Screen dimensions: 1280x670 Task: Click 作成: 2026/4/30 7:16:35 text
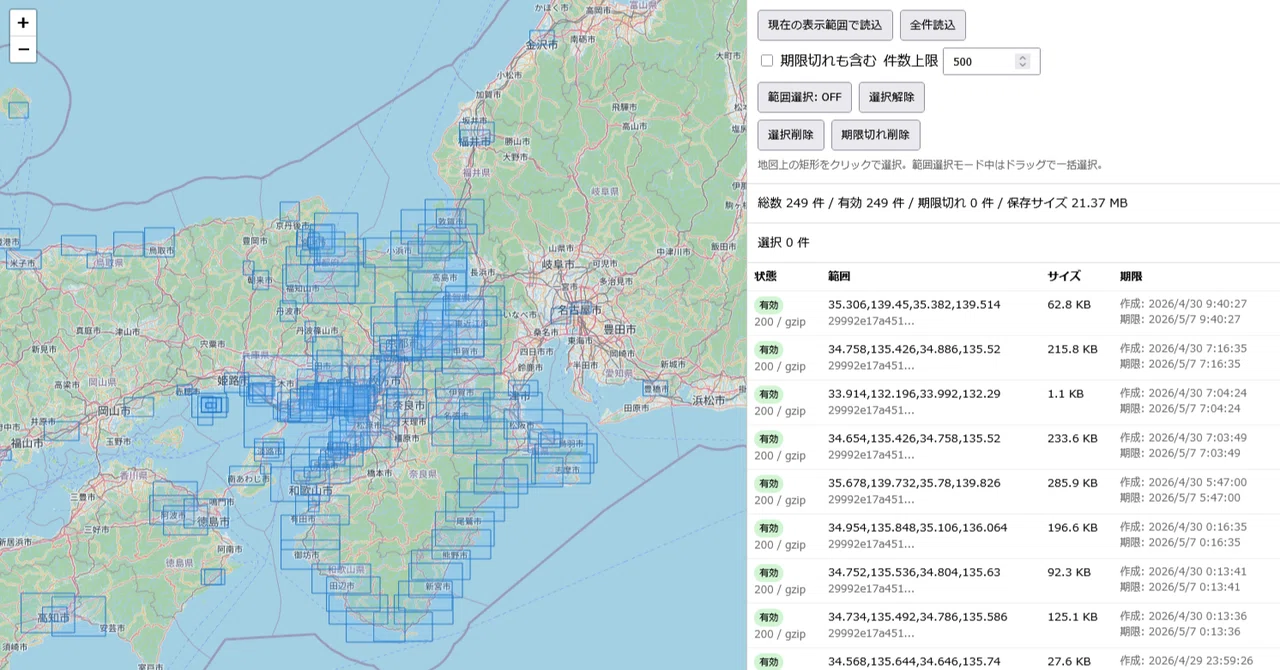tap(1183, 349)
